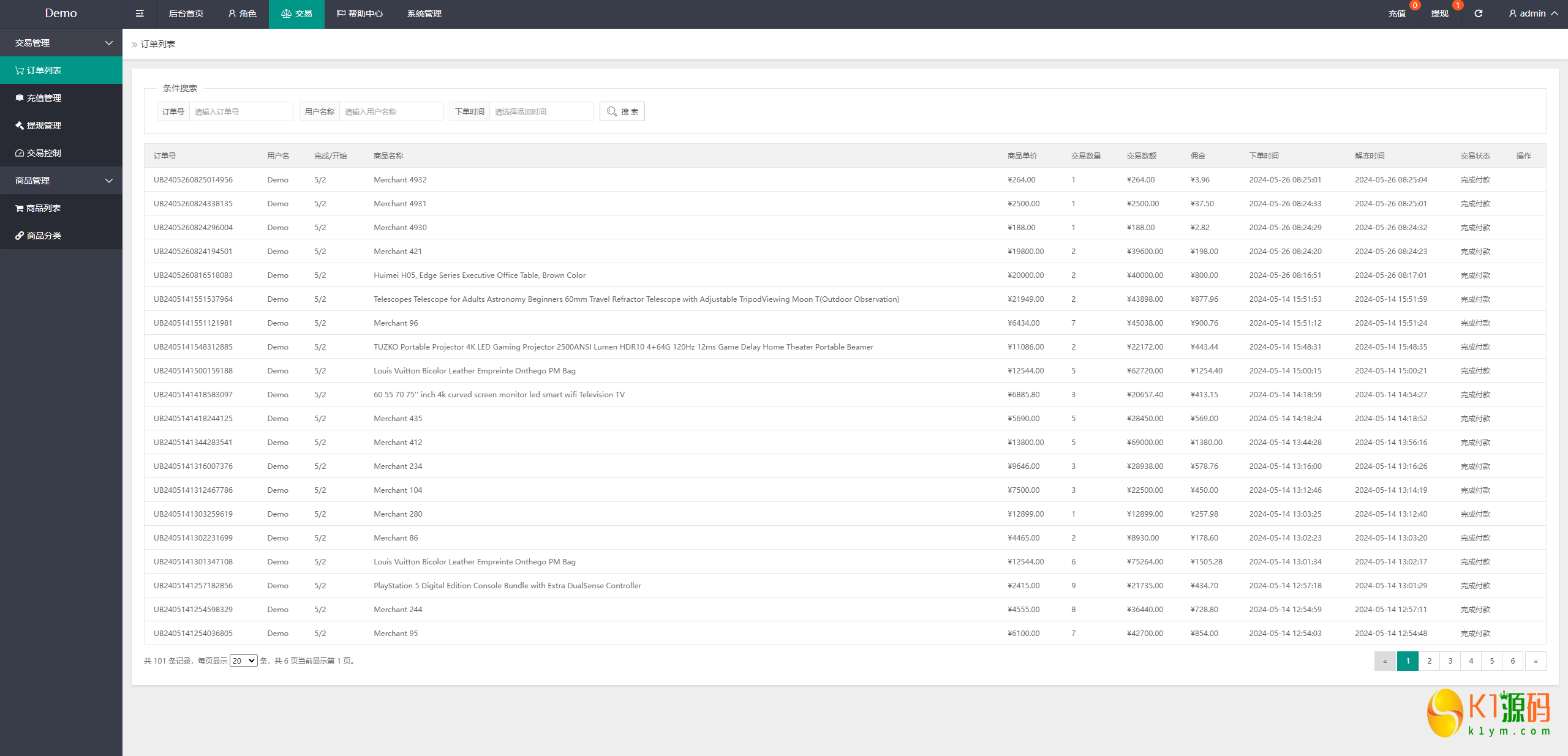1568x756 pixels.
Task: Click transaction amount ¥69000.00 cell
Action: [x=1145, y=443]
